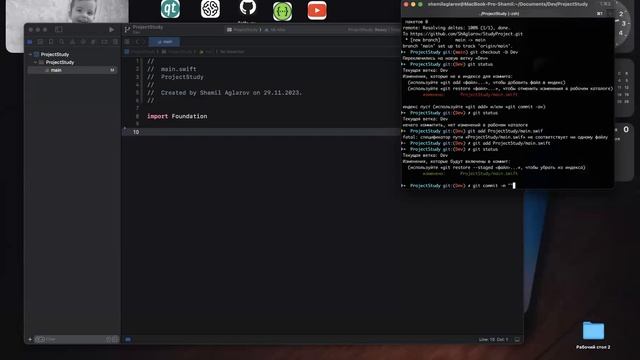The height and width of the screenshot is (360, 640).
Task: Open the Find navigator magnifier icon
Action: tap(62, 42)
